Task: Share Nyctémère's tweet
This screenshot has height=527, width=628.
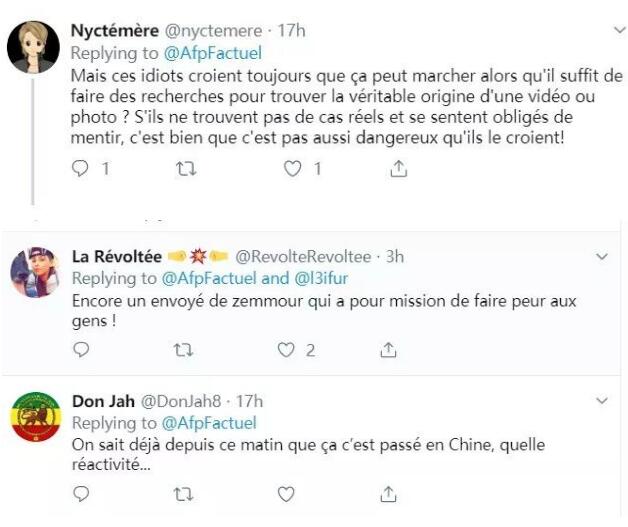Action: [x=398, y=170]
